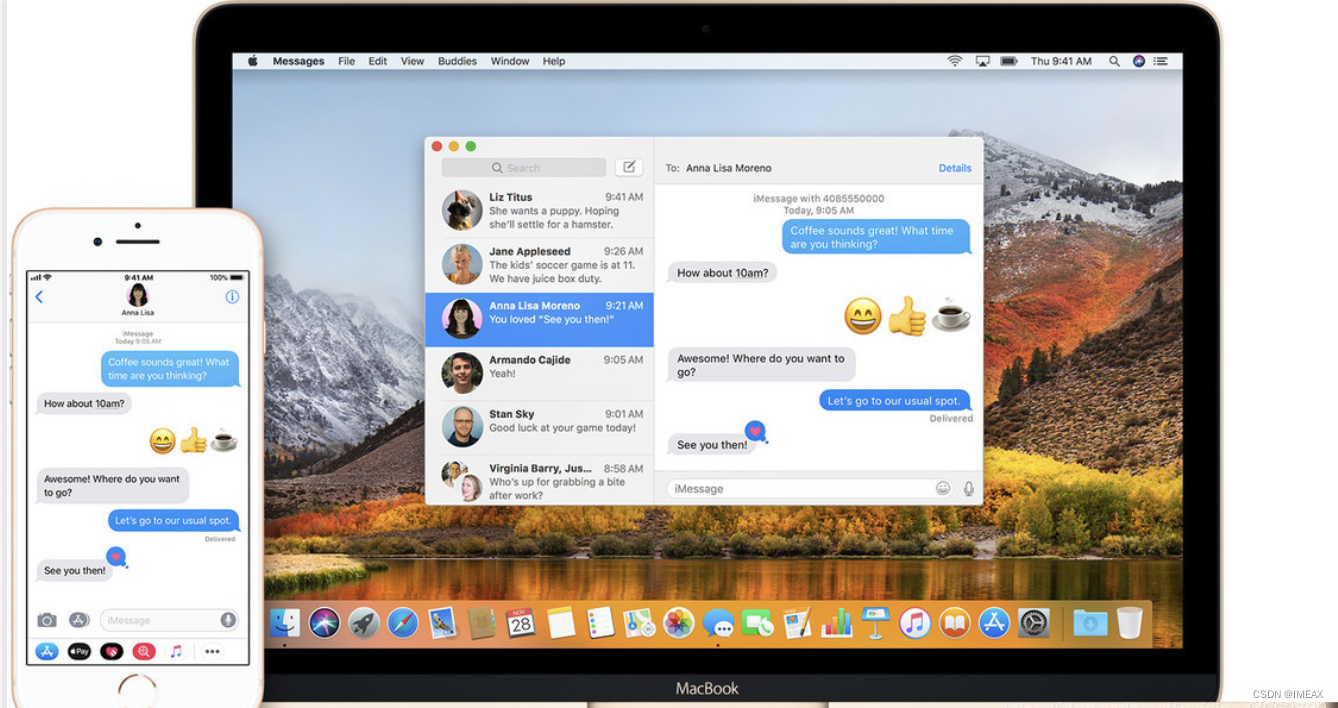Viewport: 1338px width, 708px height.
Task: Open Edit menu
Action: 377,61
